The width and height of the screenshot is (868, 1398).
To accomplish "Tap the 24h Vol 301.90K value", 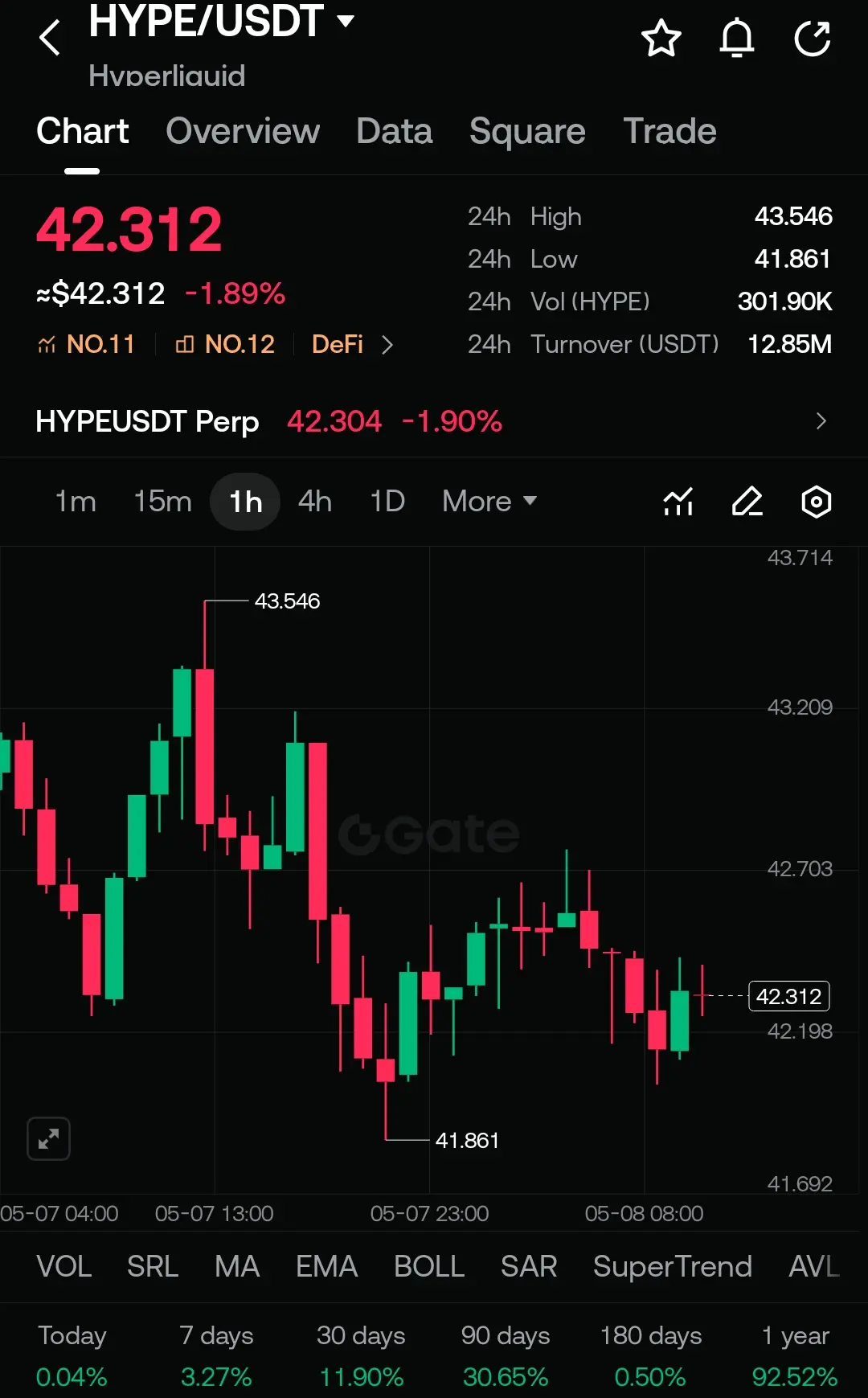I will 784,301.
